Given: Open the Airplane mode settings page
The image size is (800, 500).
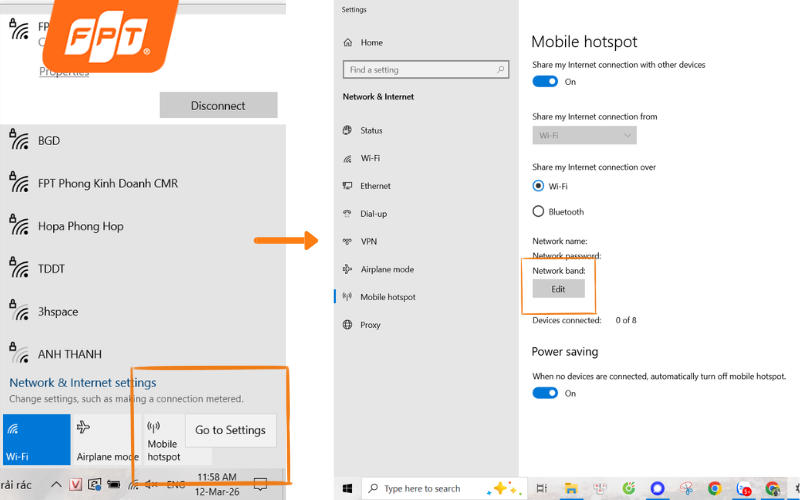Looking at the screenshot, I should pyautogui.click(x=386, y=269).
